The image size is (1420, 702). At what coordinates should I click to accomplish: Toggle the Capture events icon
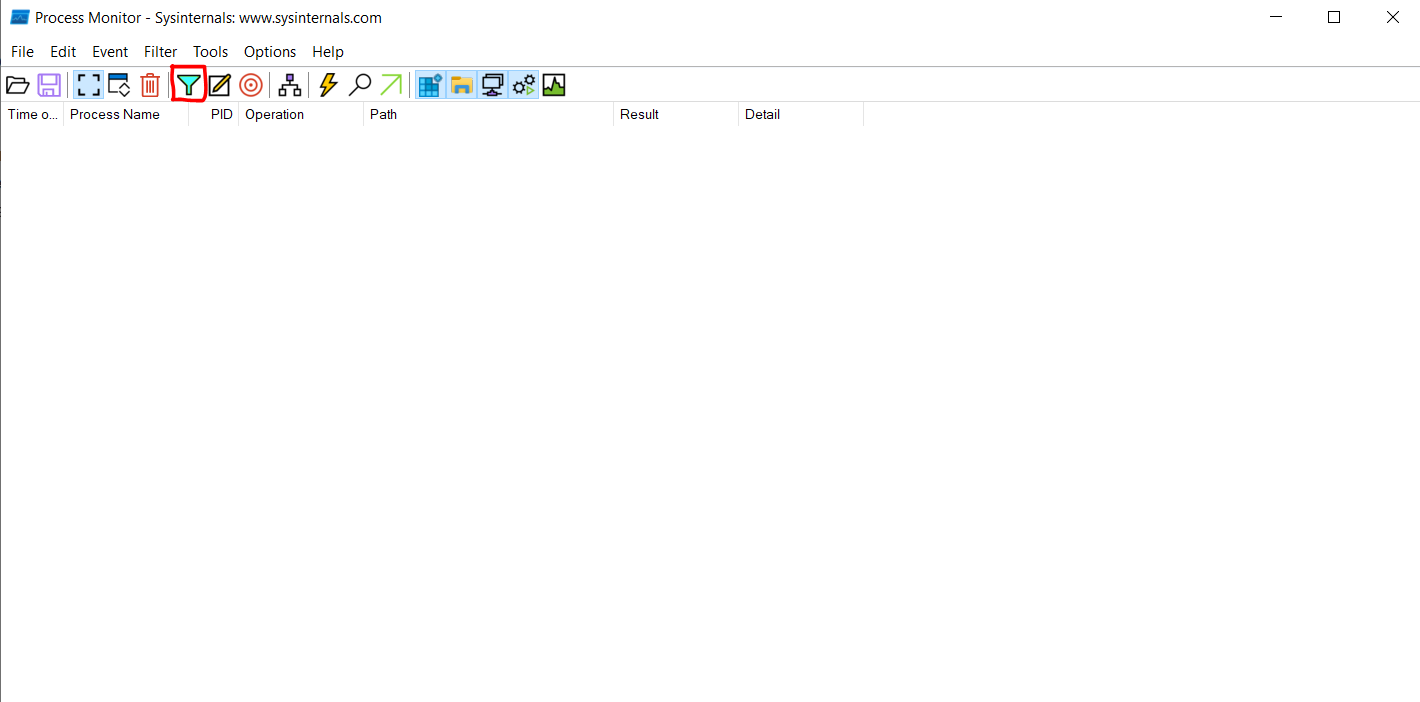(89, 85)
